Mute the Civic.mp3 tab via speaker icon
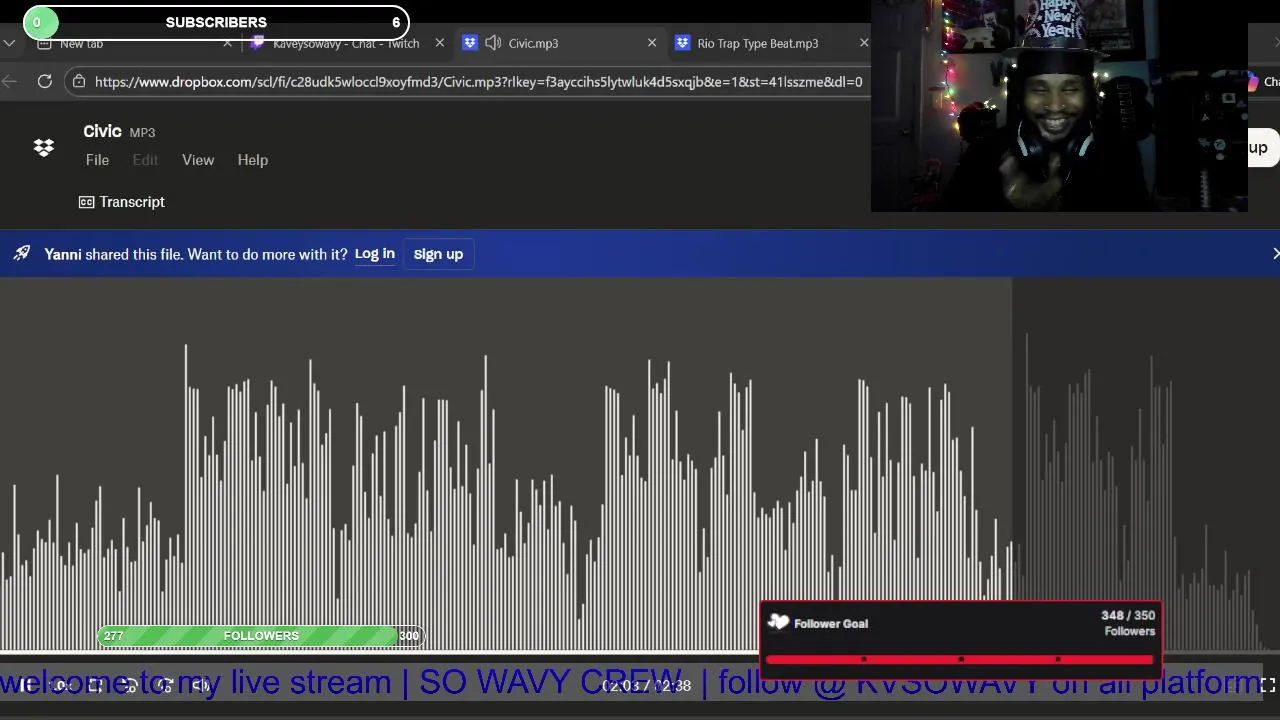The height and width of the screenshot is (720, 1280). pos(493,43)
